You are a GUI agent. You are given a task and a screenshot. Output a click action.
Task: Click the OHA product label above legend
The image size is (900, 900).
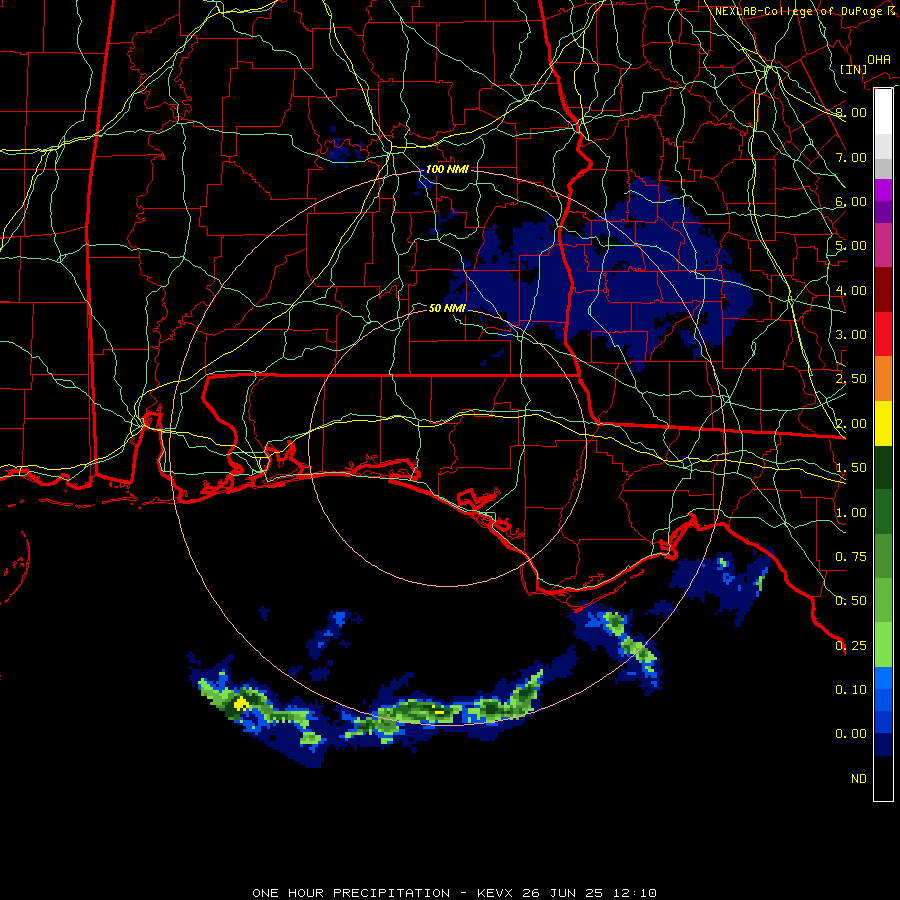coord(879,59)
